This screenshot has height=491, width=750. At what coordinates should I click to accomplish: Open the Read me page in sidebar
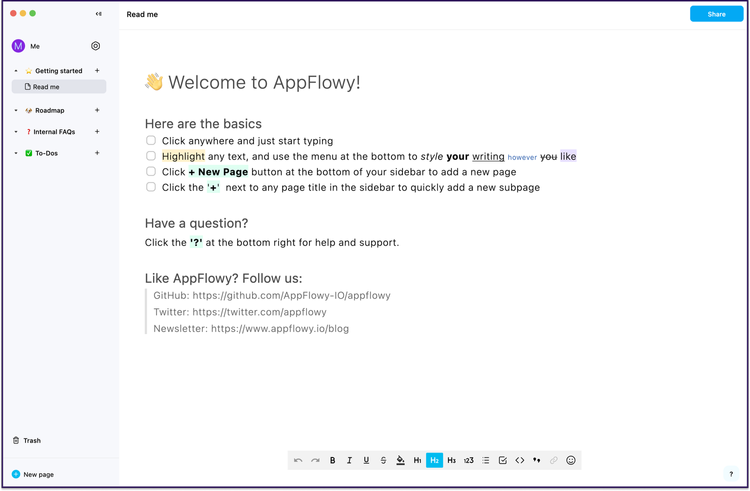[x=59, y=87]
